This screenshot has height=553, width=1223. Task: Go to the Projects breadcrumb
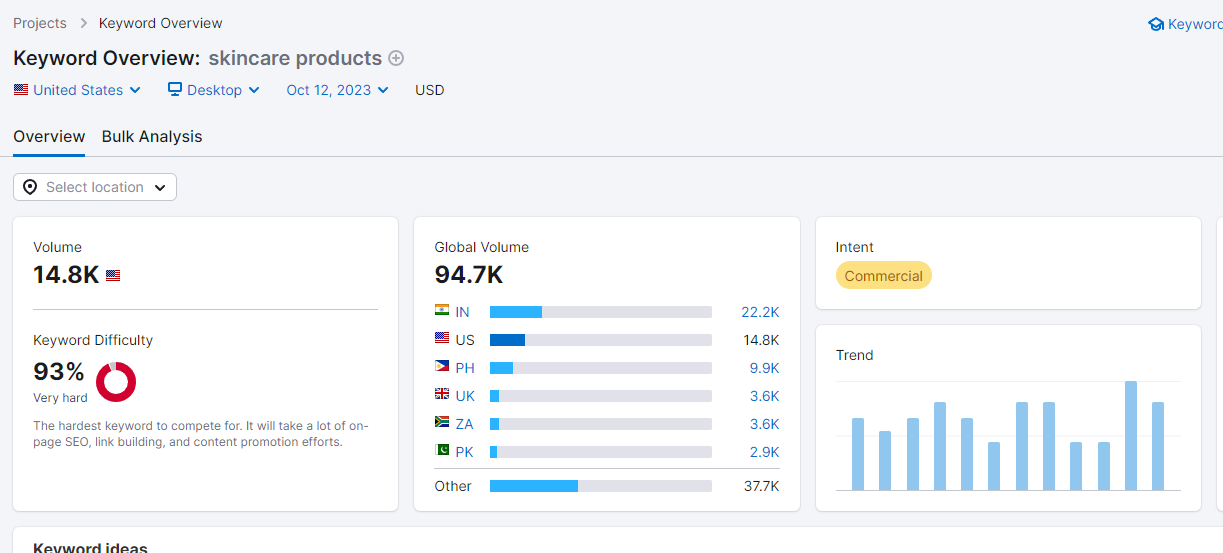tap(40, 23)
